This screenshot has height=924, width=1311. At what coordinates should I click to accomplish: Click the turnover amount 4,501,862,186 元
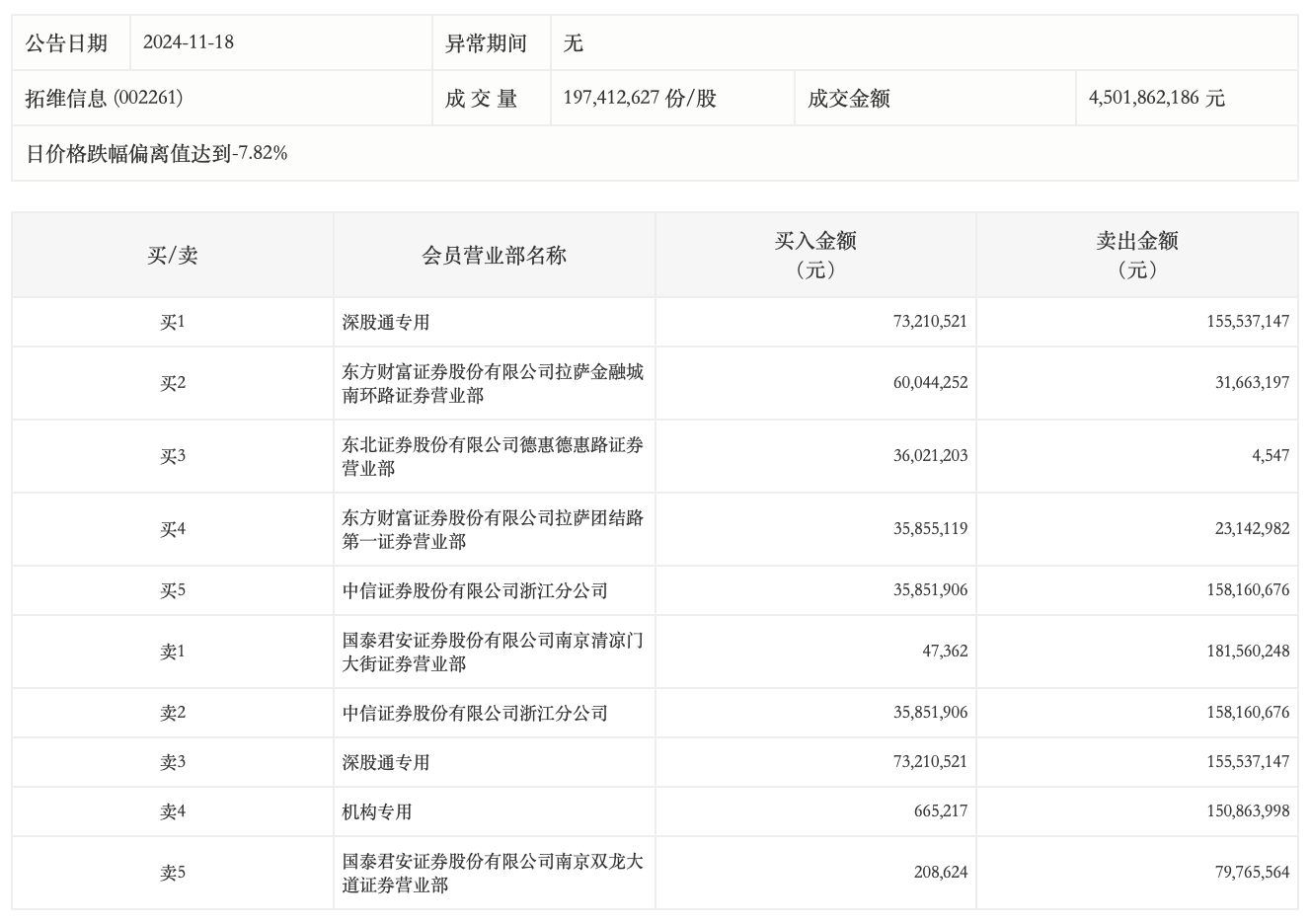[1156, 98]
